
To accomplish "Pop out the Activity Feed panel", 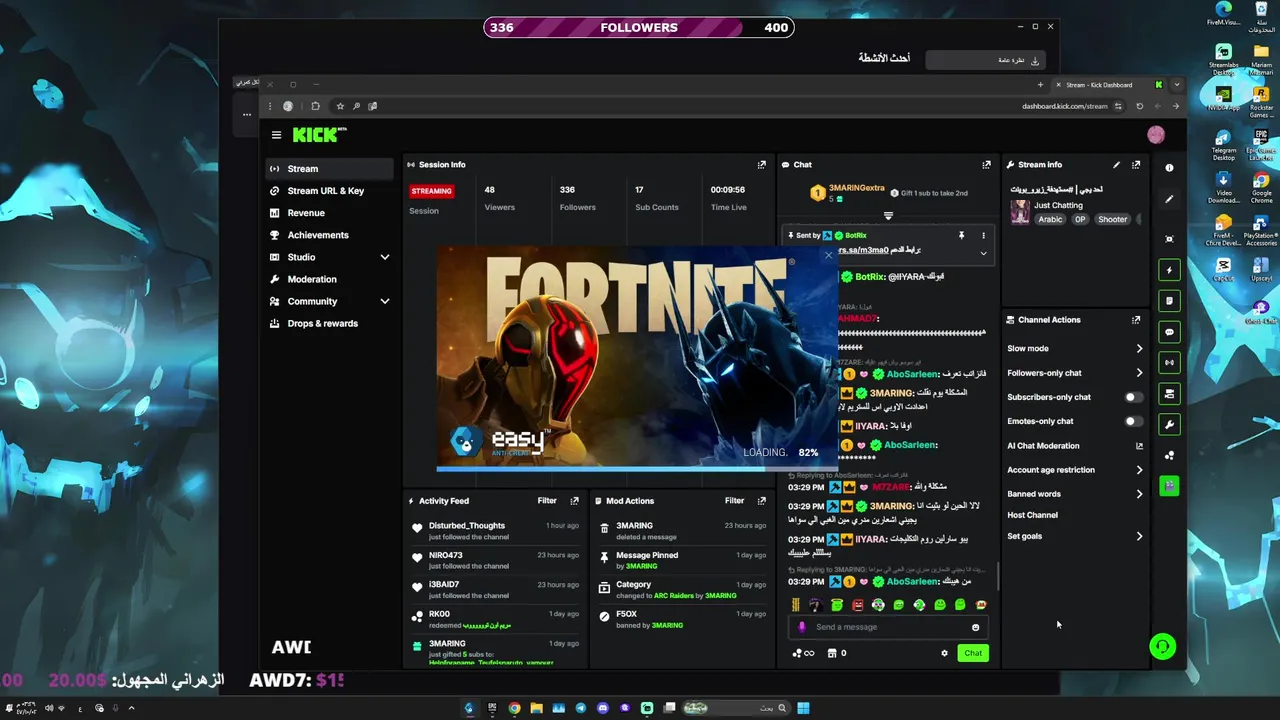I will (x=574, y=501).
